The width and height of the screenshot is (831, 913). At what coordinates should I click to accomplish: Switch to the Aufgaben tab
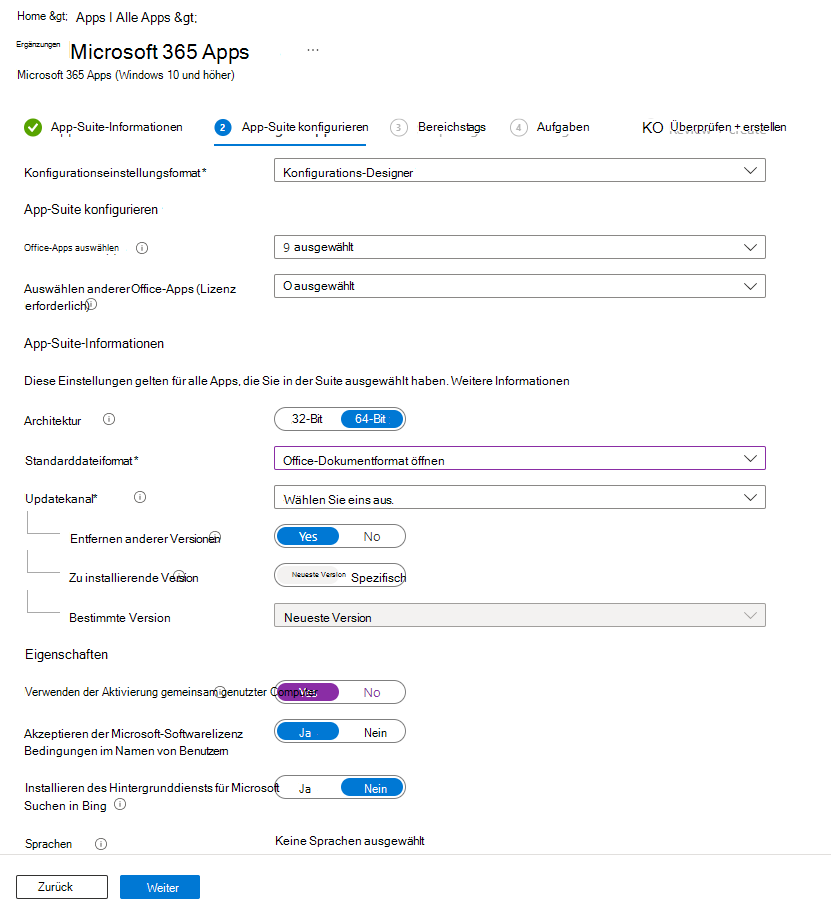coord(562,127)
